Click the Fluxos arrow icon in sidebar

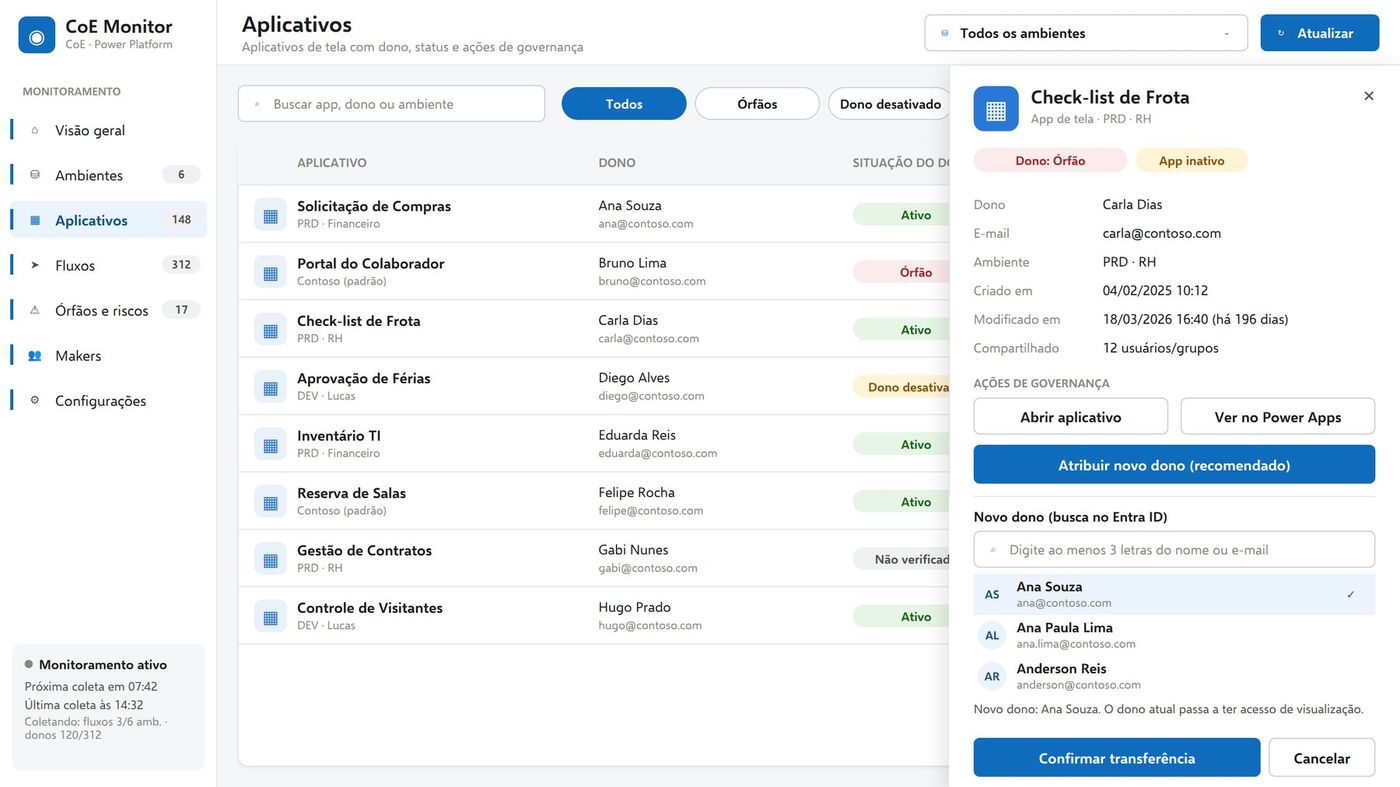click(x=35, y=265)
